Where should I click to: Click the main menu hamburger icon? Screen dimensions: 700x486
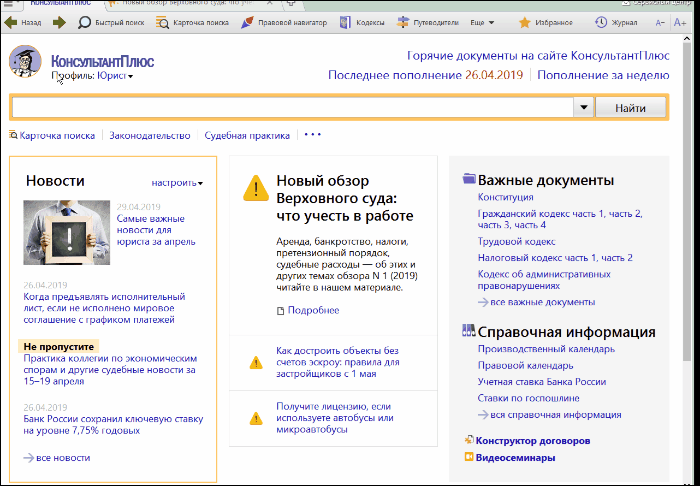coord(6,2)
